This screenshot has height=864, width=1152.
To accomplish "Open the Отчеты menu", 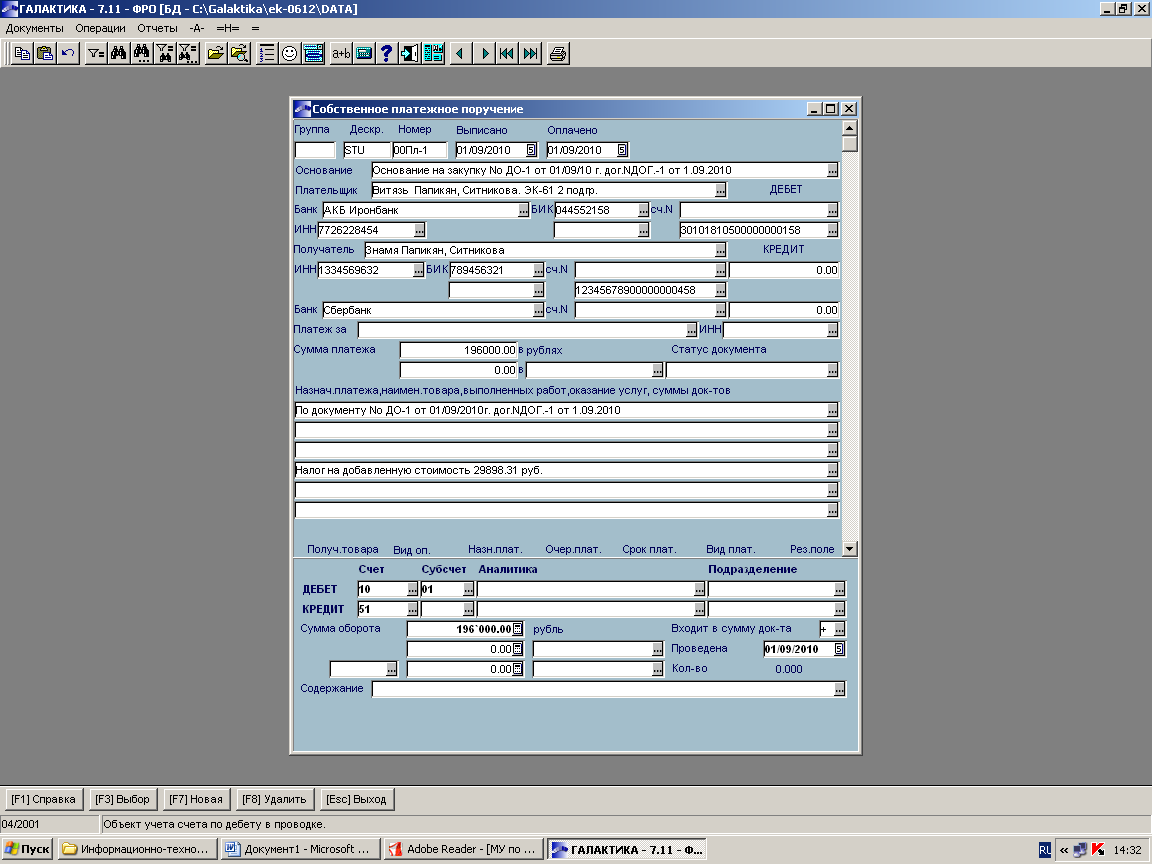I will pos(157,28).
